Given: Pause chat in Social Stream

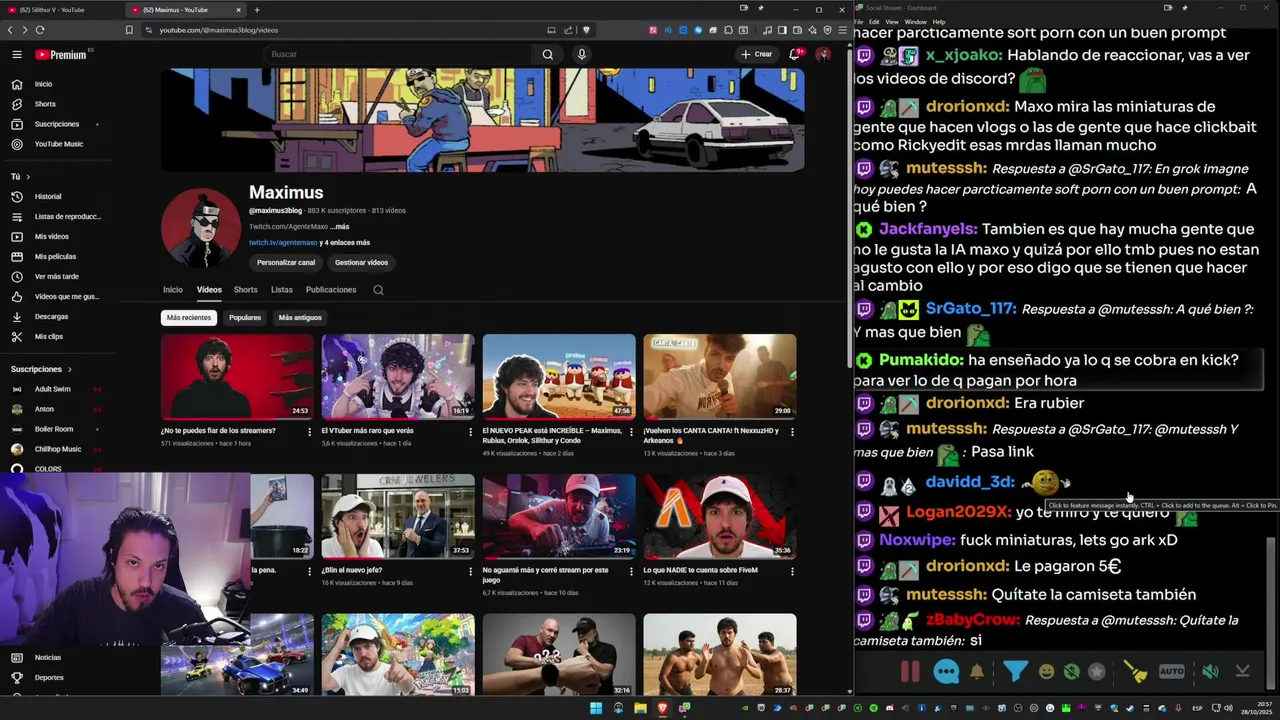Looking at the screenshot, I should click(x=910, y=672).
